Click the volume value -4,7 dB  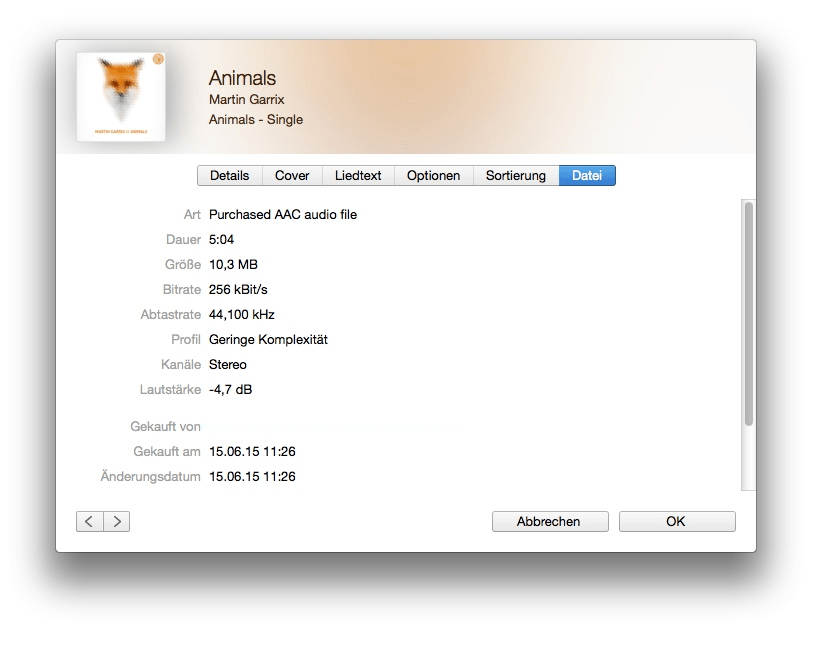[230, 390]
